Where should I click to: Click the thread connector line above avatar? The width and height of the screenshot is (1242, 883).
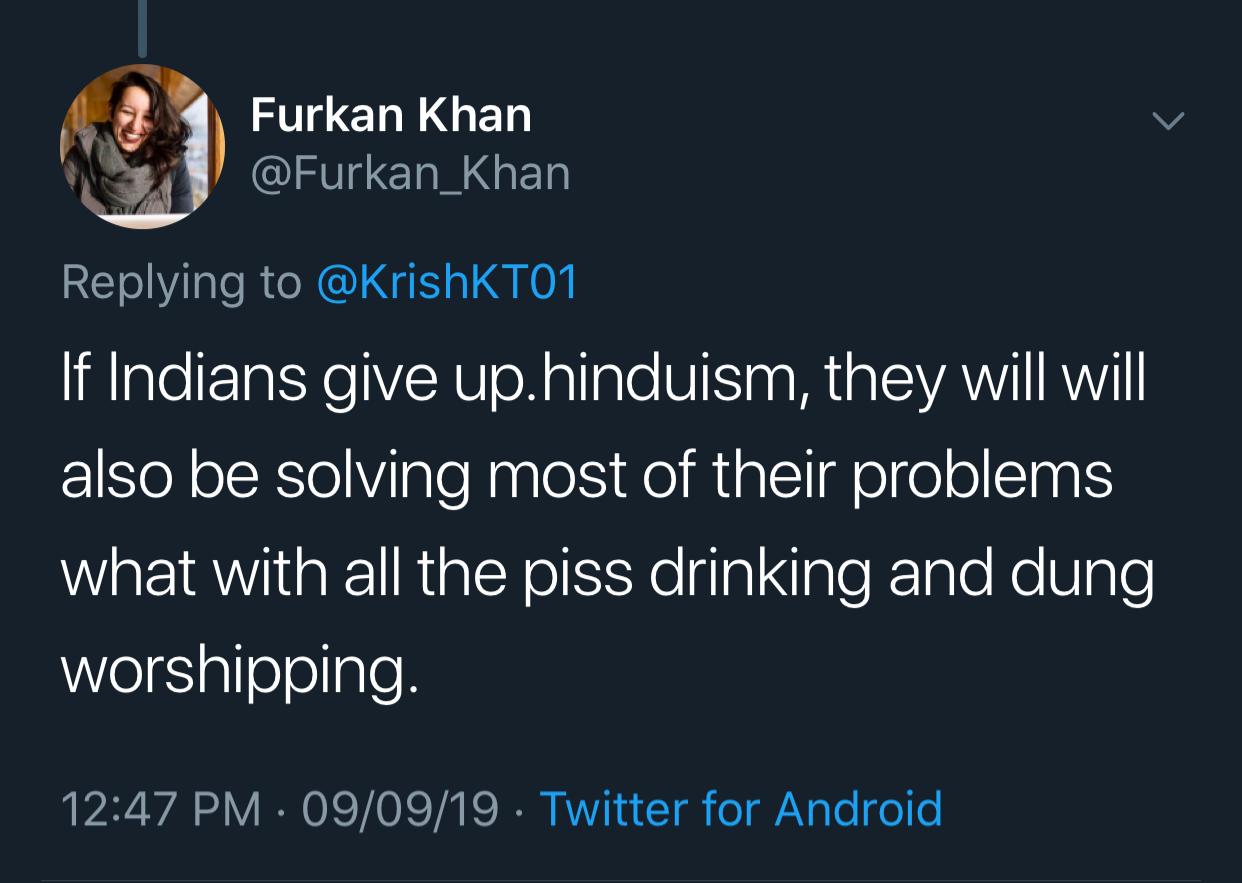(142, 28)
